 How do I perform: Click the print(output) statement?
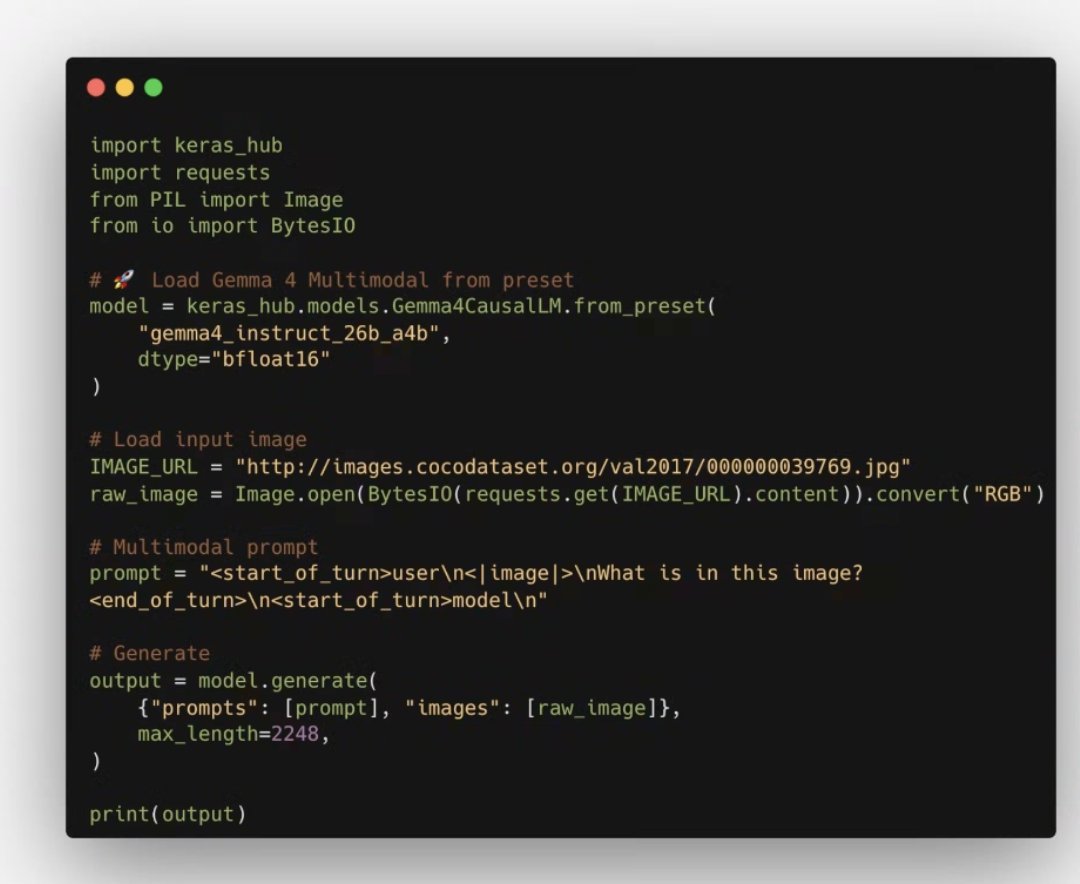click(167, 814)
